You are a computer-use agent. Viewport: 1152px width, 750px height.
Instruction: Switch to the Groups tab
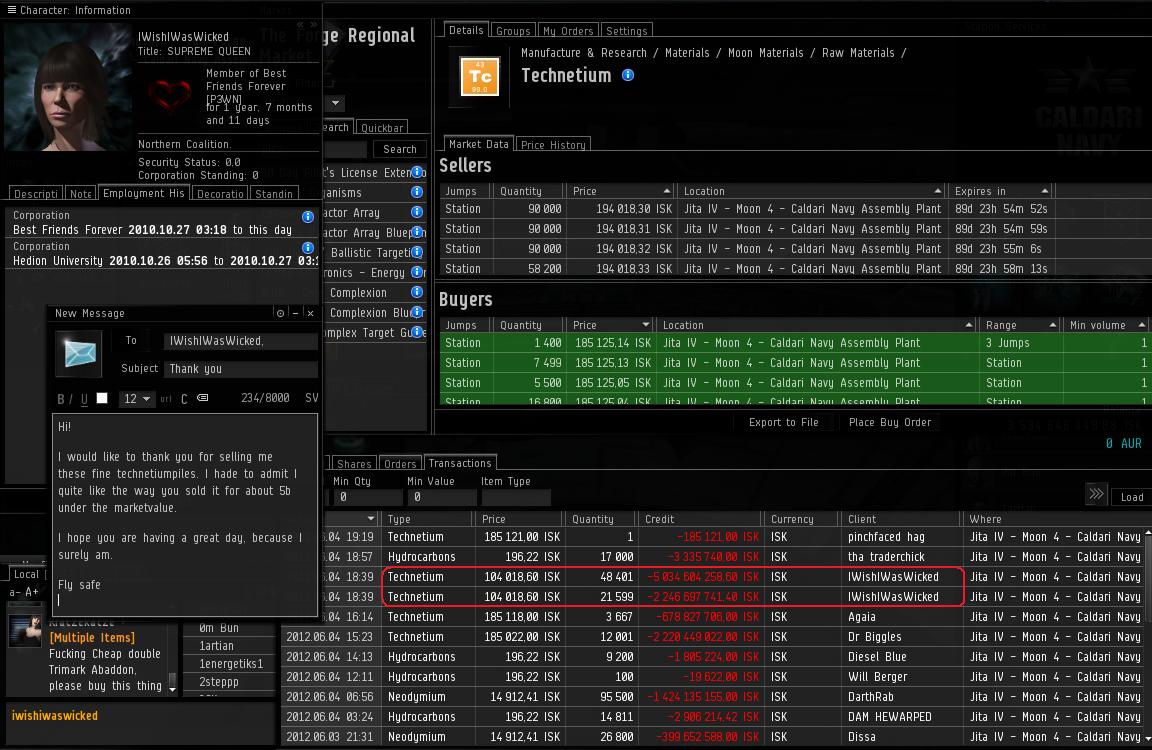pos(513,31)
